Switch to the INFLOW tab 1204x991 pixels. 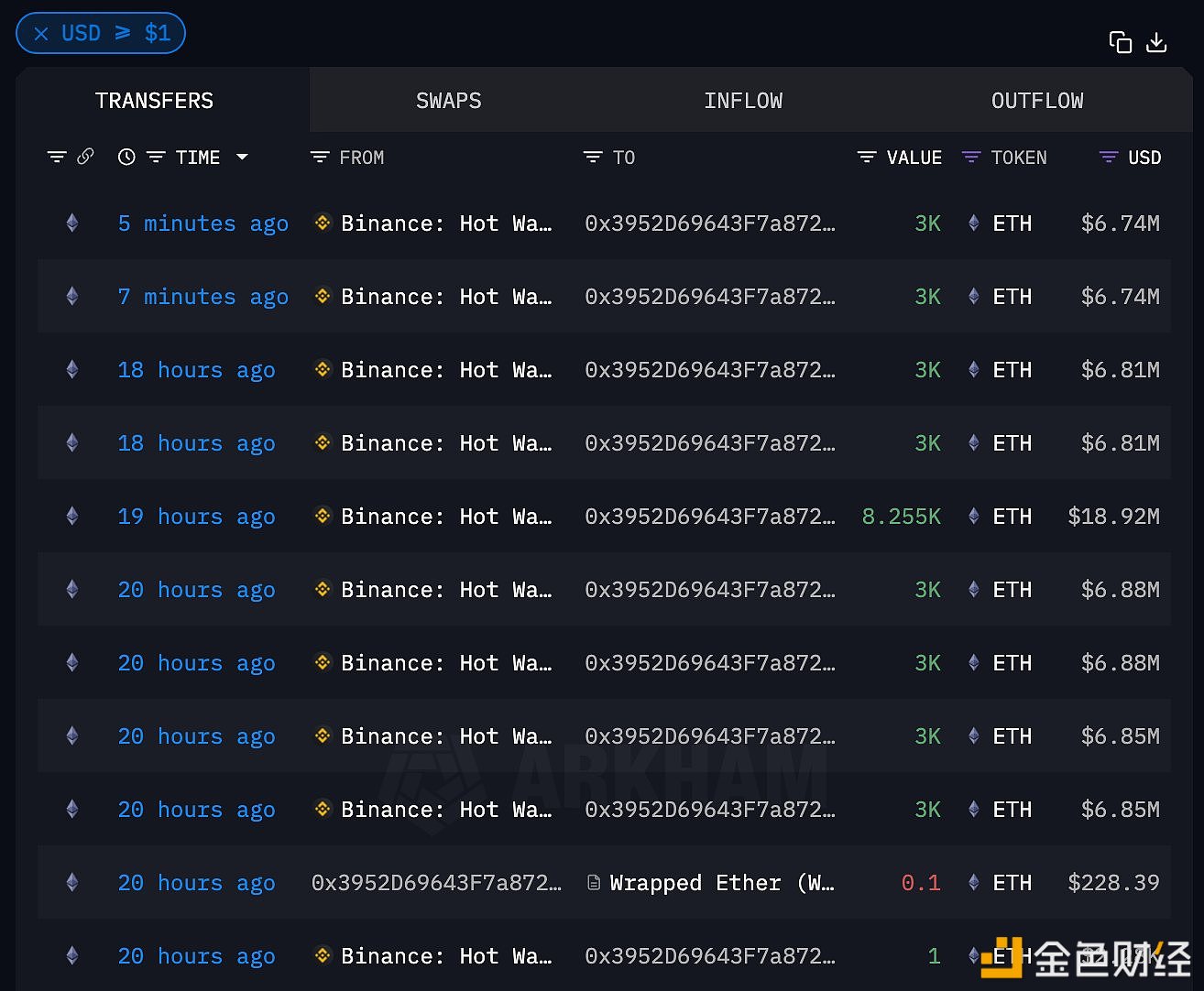point(742,101)
